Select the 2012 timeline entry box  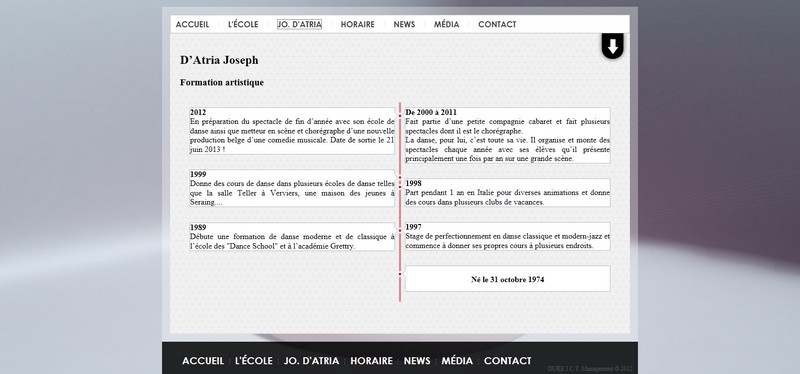(292, 131)
